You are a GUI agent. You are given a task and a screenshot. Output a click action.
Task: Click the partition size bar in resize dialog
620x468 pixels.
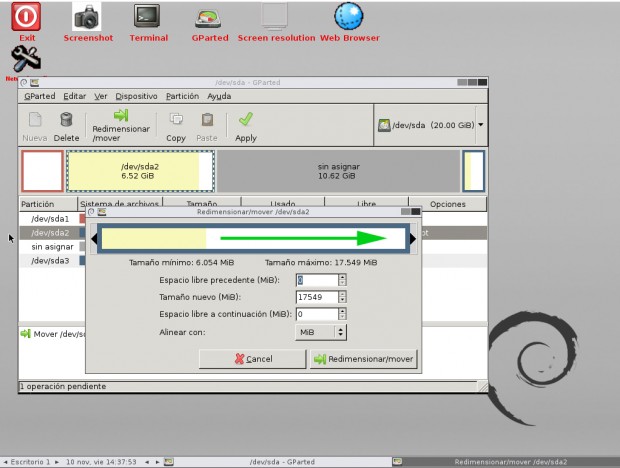253,238
